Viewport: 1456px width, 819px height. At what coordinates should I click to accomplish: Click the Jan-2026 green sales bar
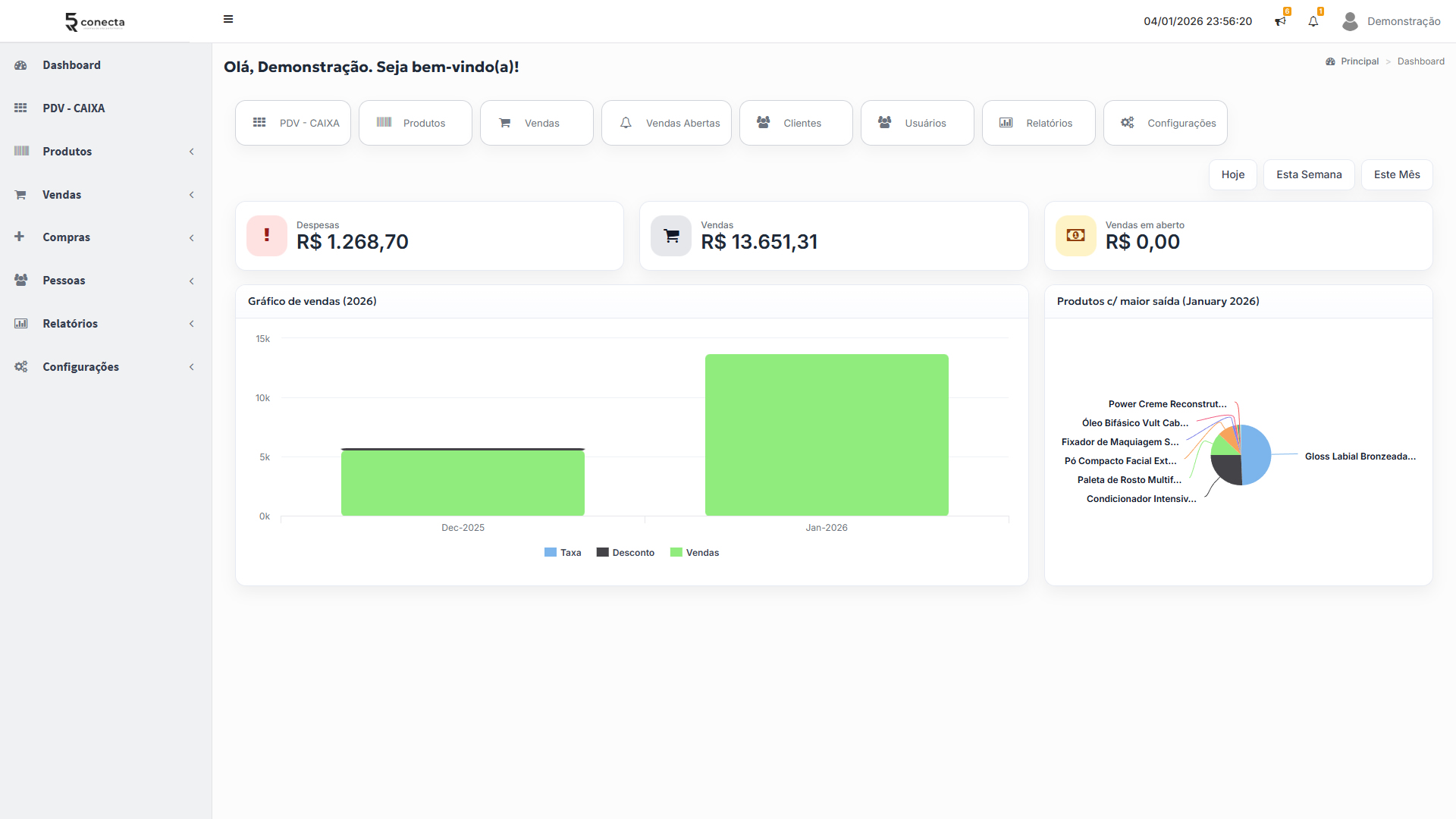(x=827, y=435)
